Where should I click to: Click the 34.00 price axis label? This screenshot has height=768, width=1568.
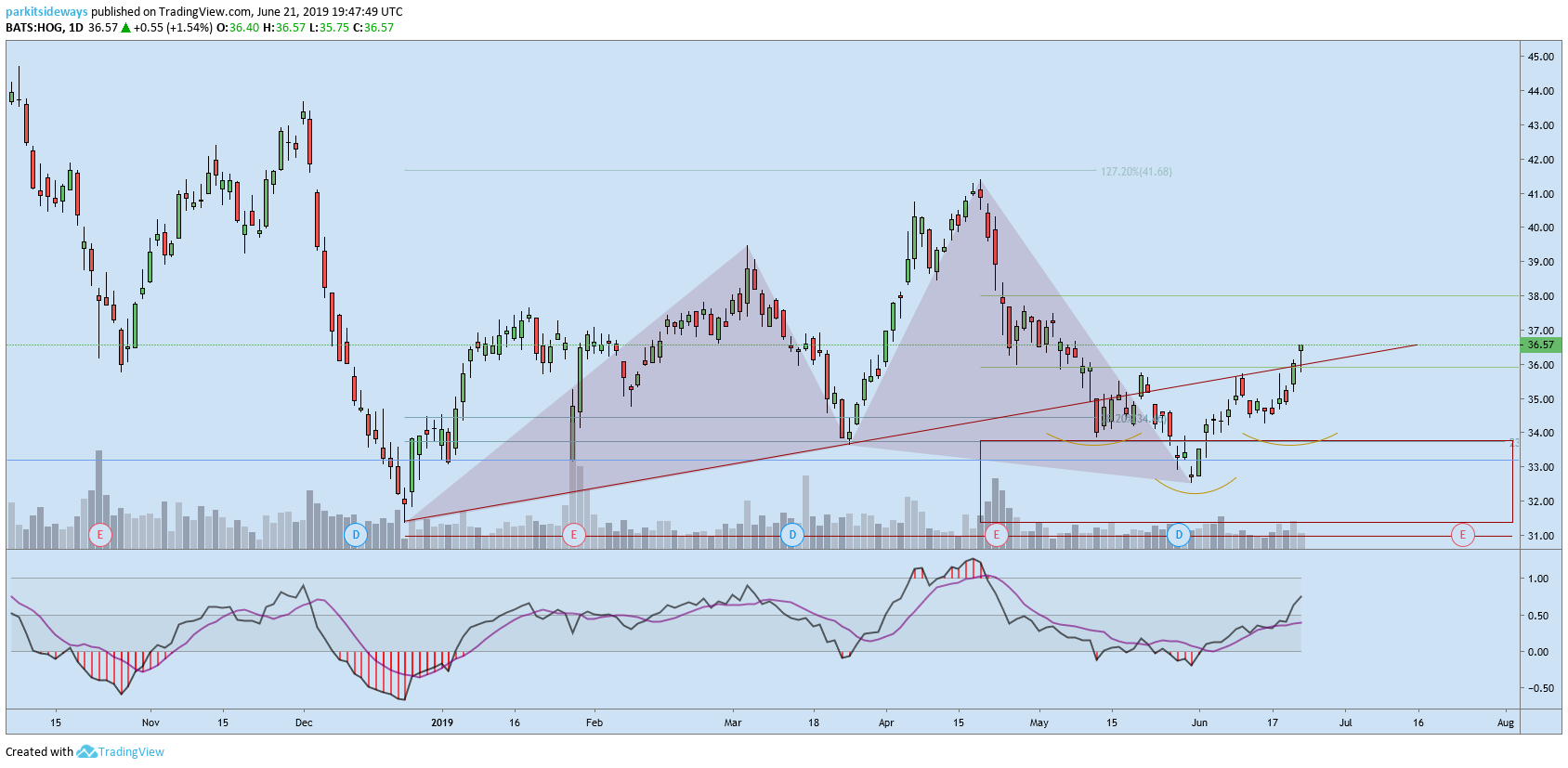1540,433
